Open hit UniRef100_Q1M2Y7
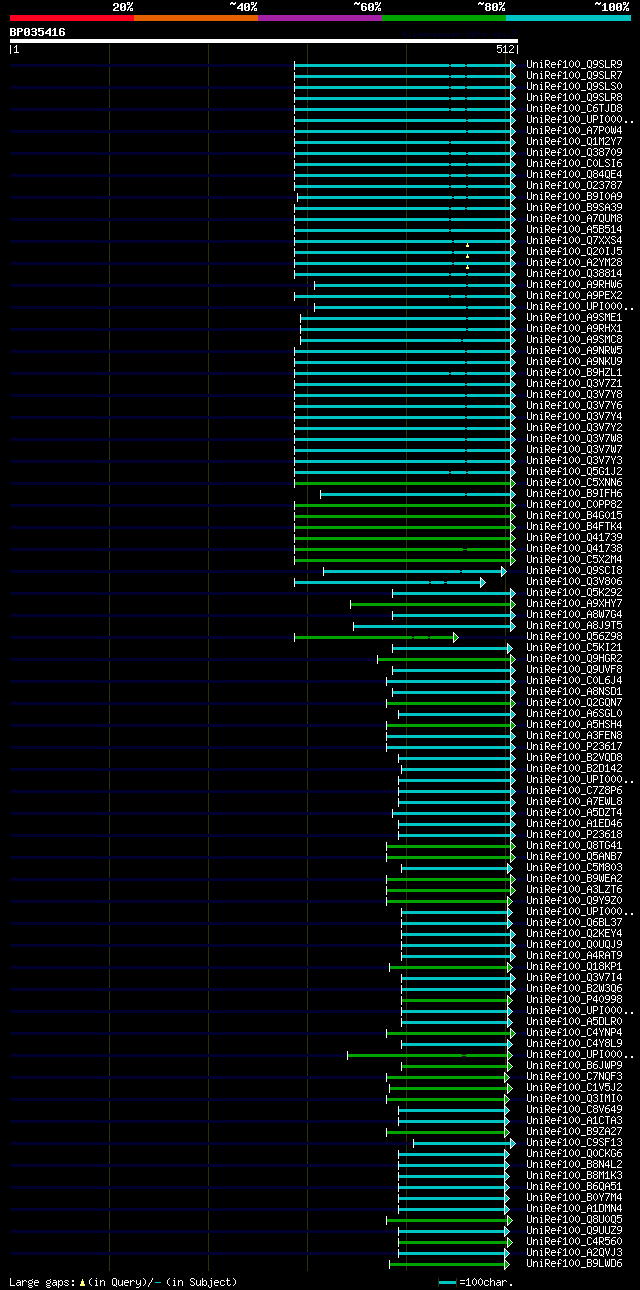The image size is (640, 1290). pos(574,141)
